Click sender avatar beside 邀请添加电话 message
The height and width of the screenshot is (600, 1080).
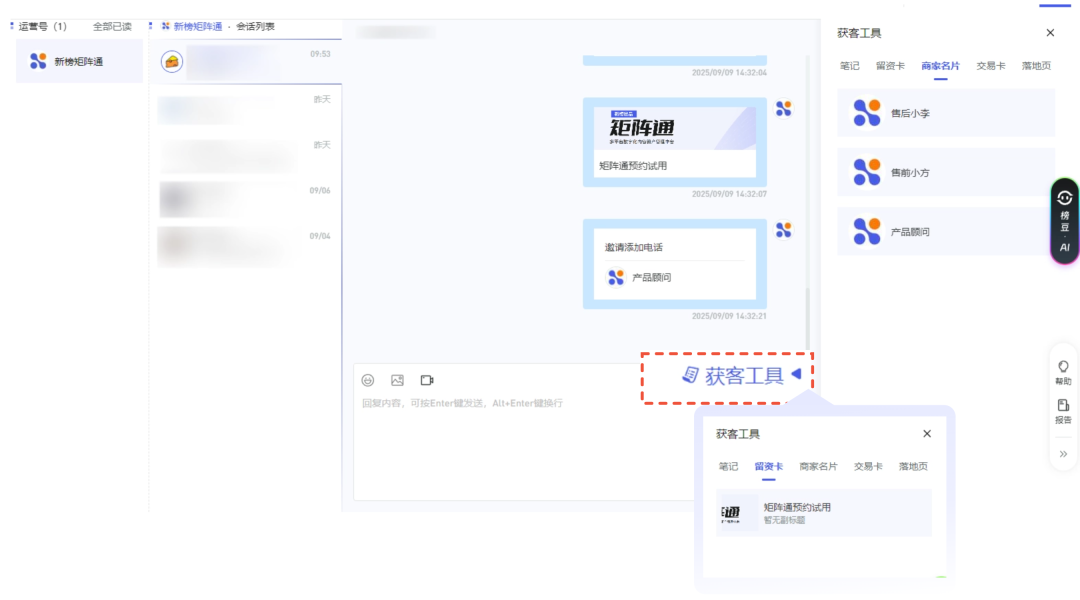coord(784,230)
